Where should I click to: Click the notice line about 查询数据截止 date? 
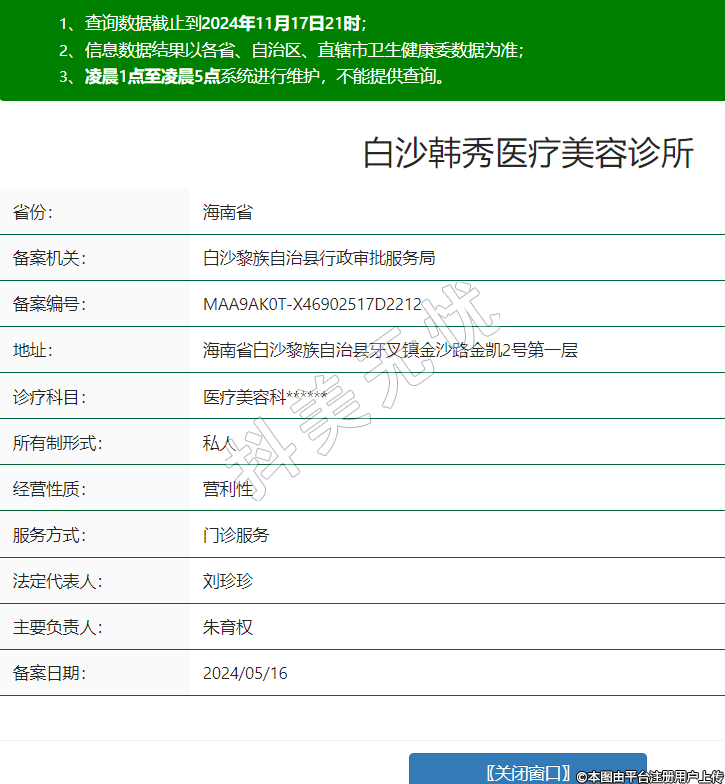point(212,24)
